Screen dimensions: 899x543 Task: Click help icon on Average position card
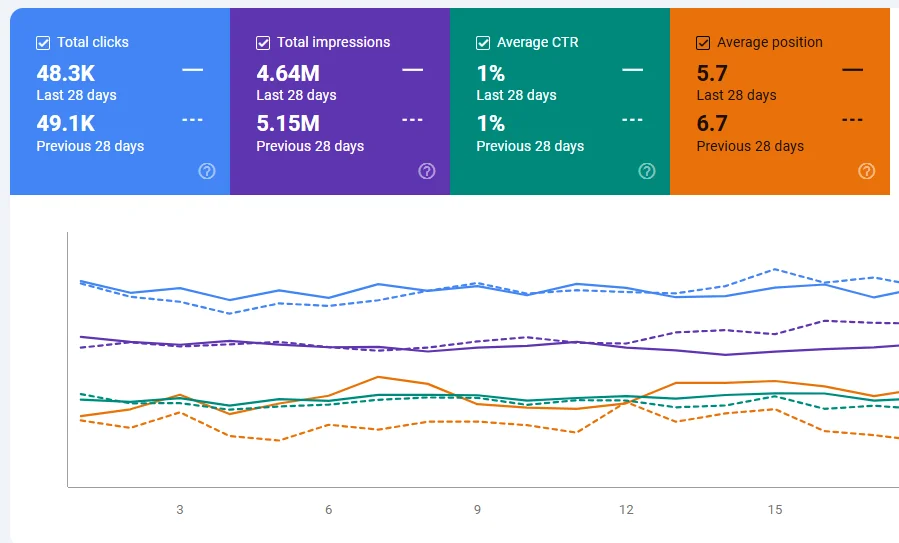click(867, 171)
